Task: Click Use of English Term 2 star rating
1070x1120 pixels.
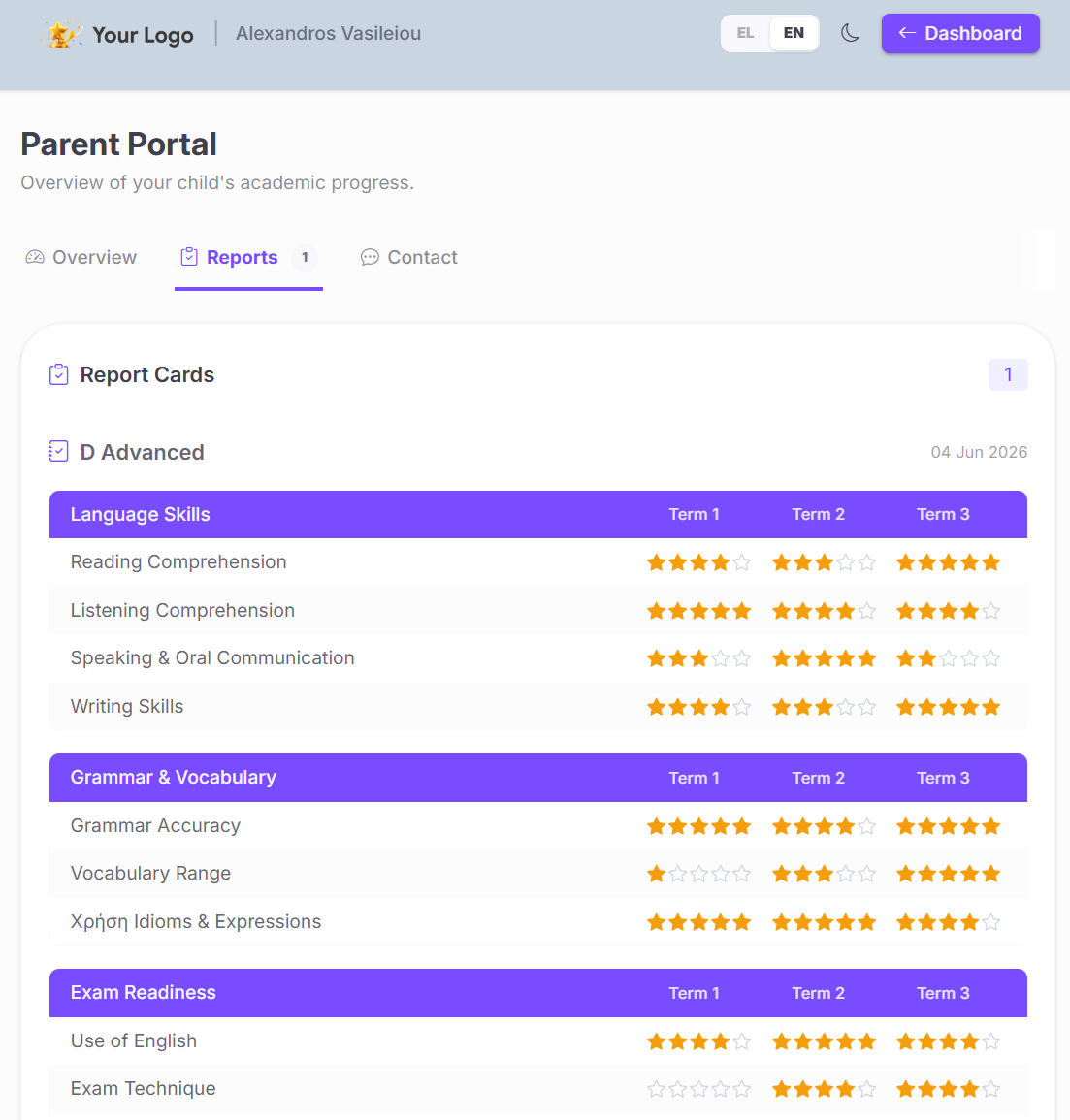Action: pyautogui.click(x=825, y=1041)
